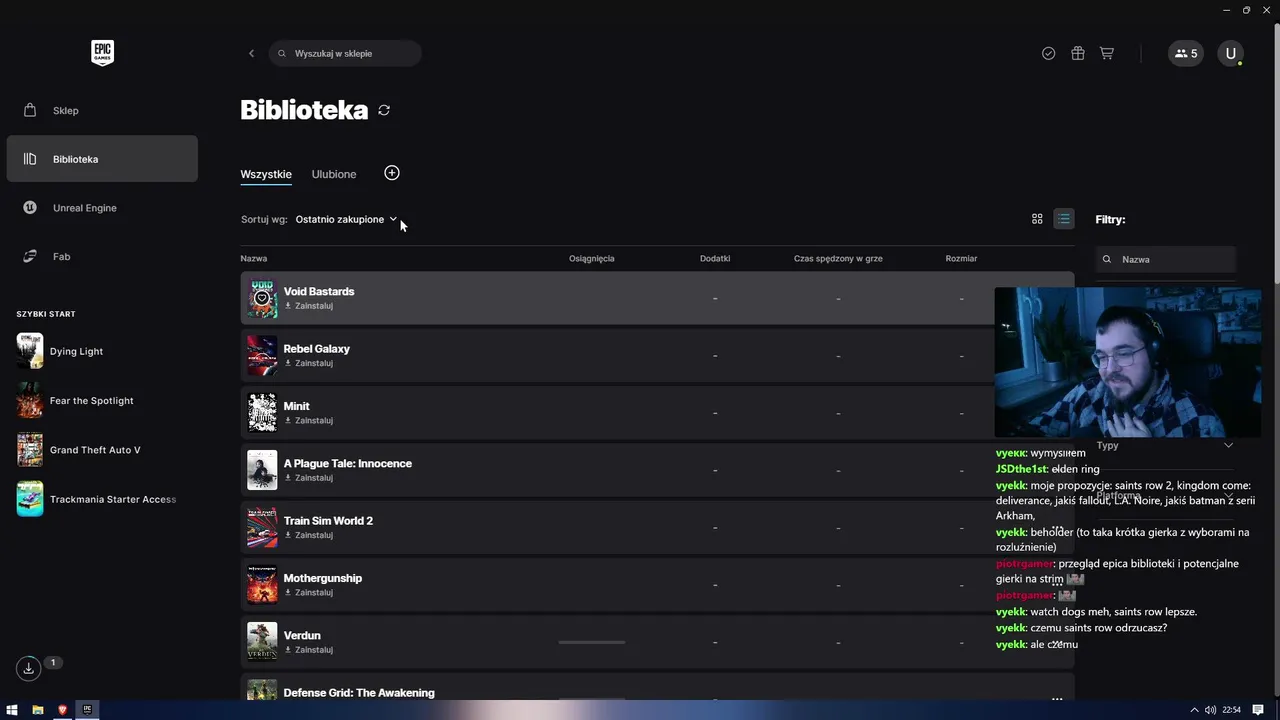Click the Mothergunship thumbnail
The width and height of the screenshot is (1280, 720).
[262, 584]
